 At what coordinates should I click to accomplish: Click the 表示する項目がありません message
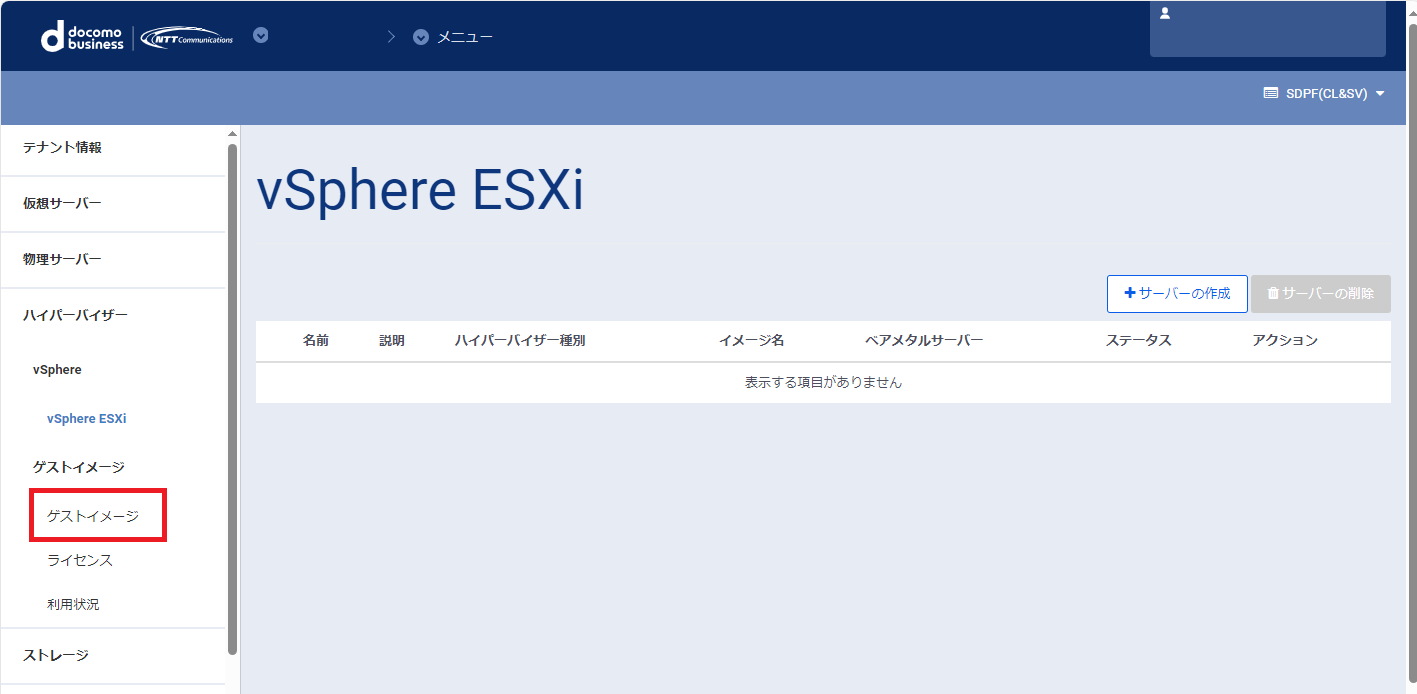tap(823, 383)
